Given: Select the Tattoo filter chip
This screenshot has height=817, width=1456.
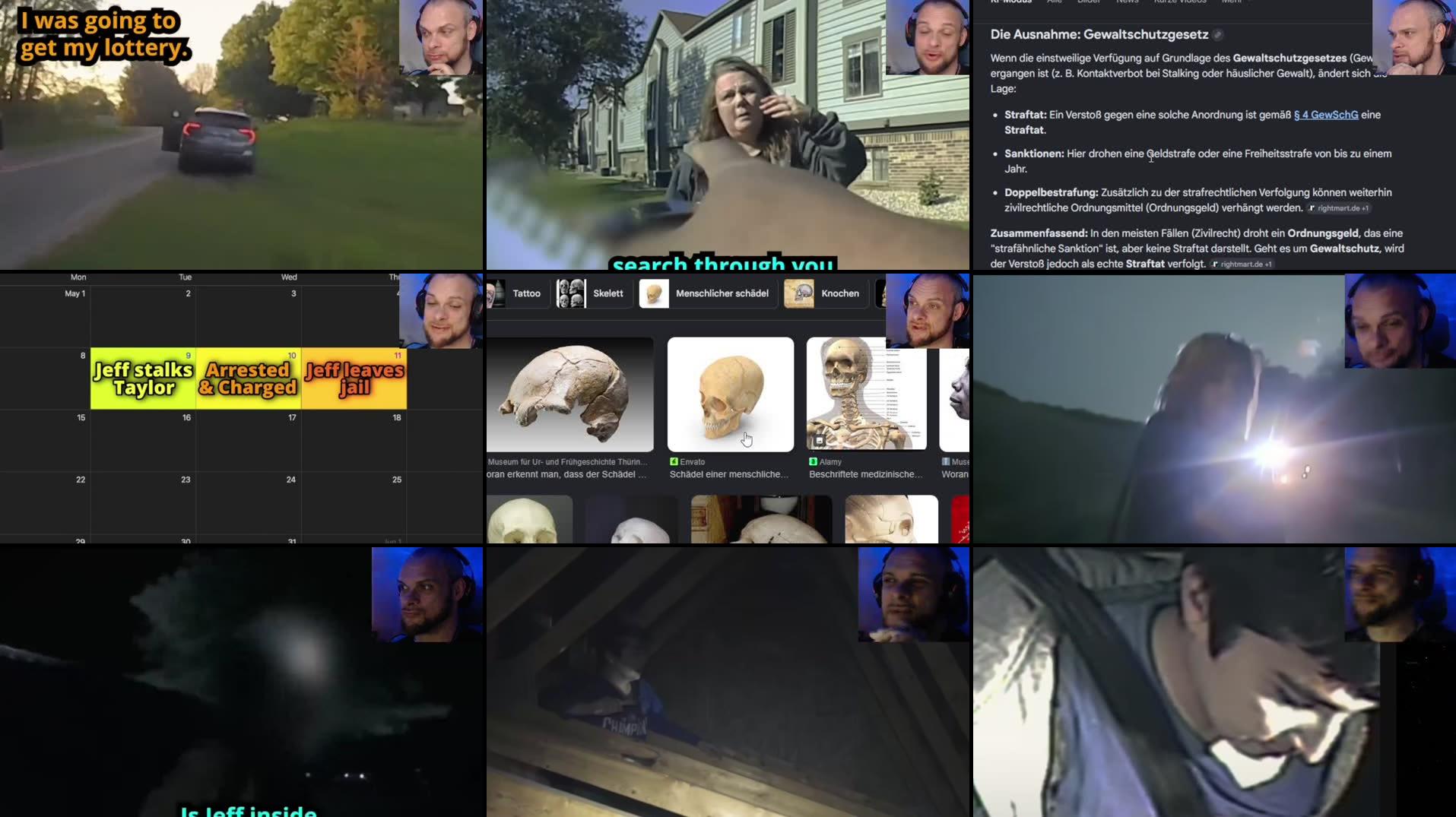Looking at the screenshot, I should pos(518,293).
